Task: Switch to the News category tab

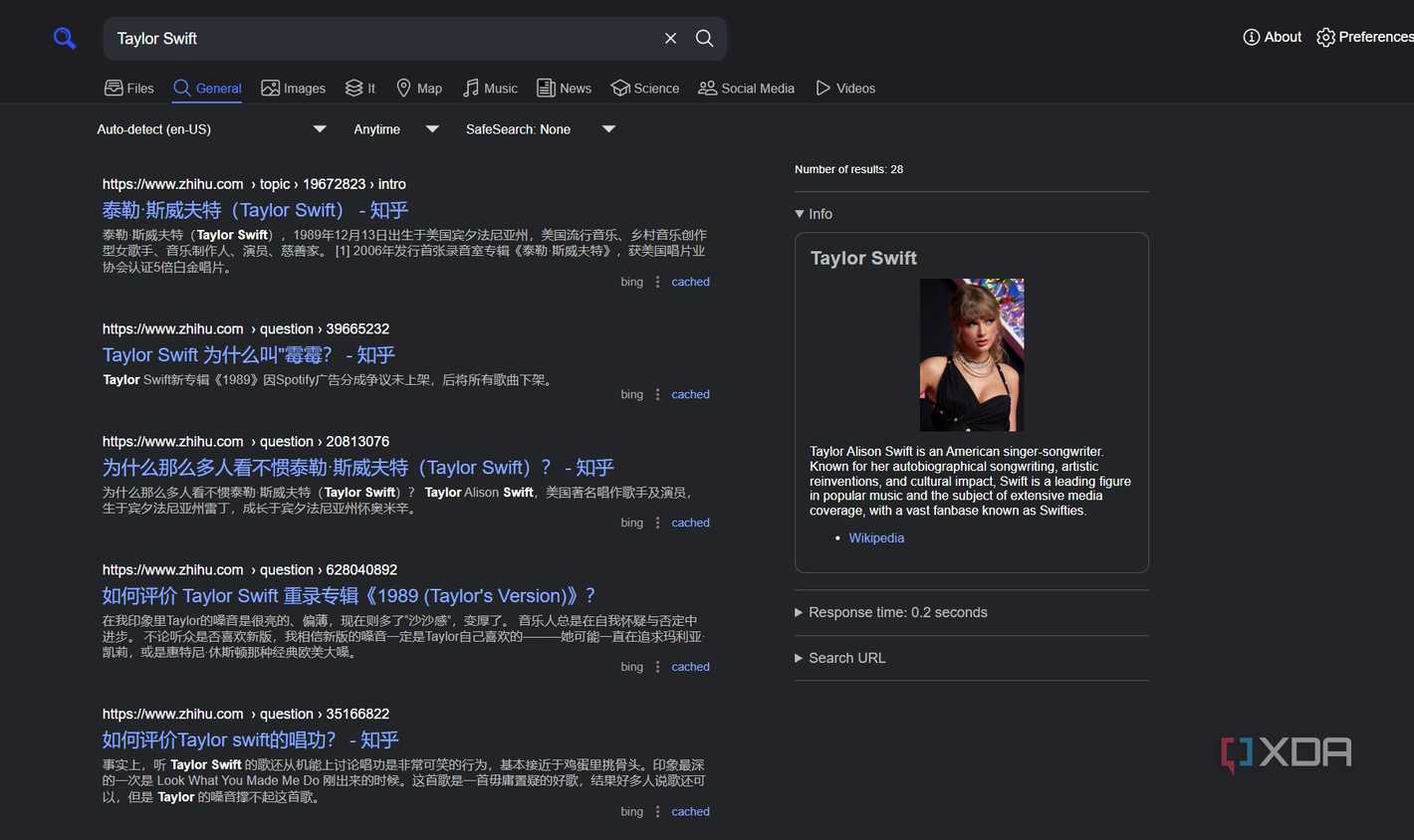Action: (x=564, y=88)
